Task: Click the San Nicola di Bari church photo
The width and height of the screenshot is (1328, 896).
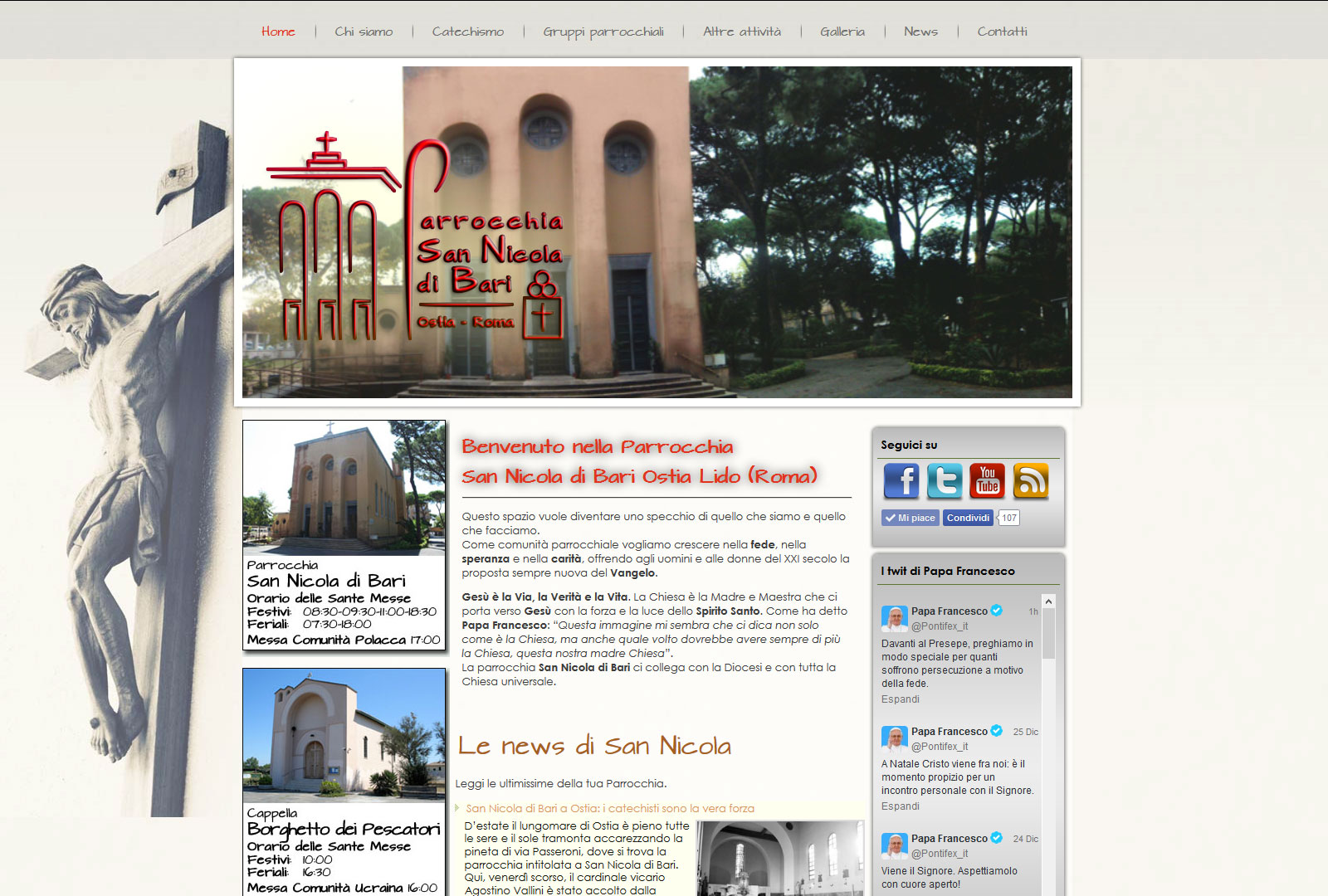Action: (344, 488)
